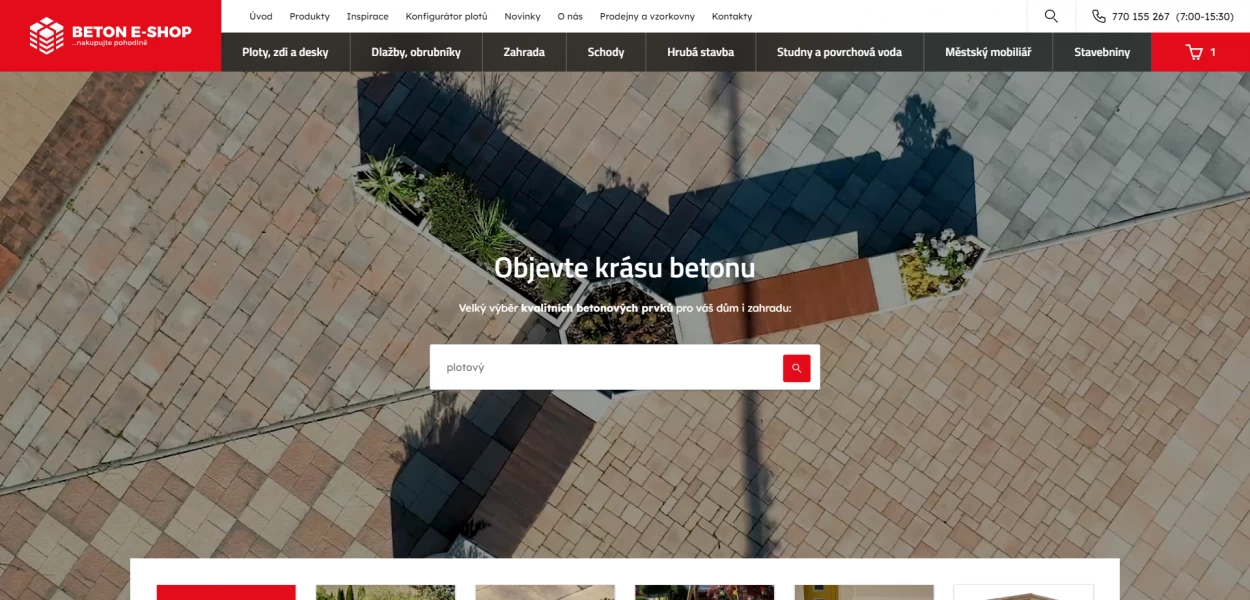The width and height of the screenshot is (1250, 600).
Task: Click the Beton E-Shop logo
Action: [110, 35]
